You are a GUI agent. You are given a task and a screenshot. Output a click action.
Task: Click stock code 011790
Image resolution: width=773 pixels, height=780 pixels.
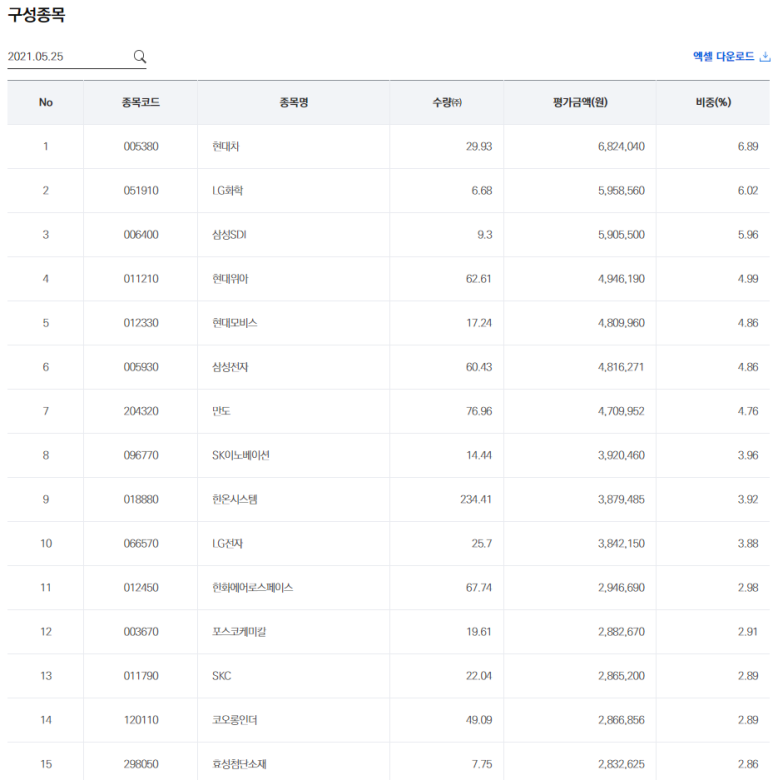(141, 676)
